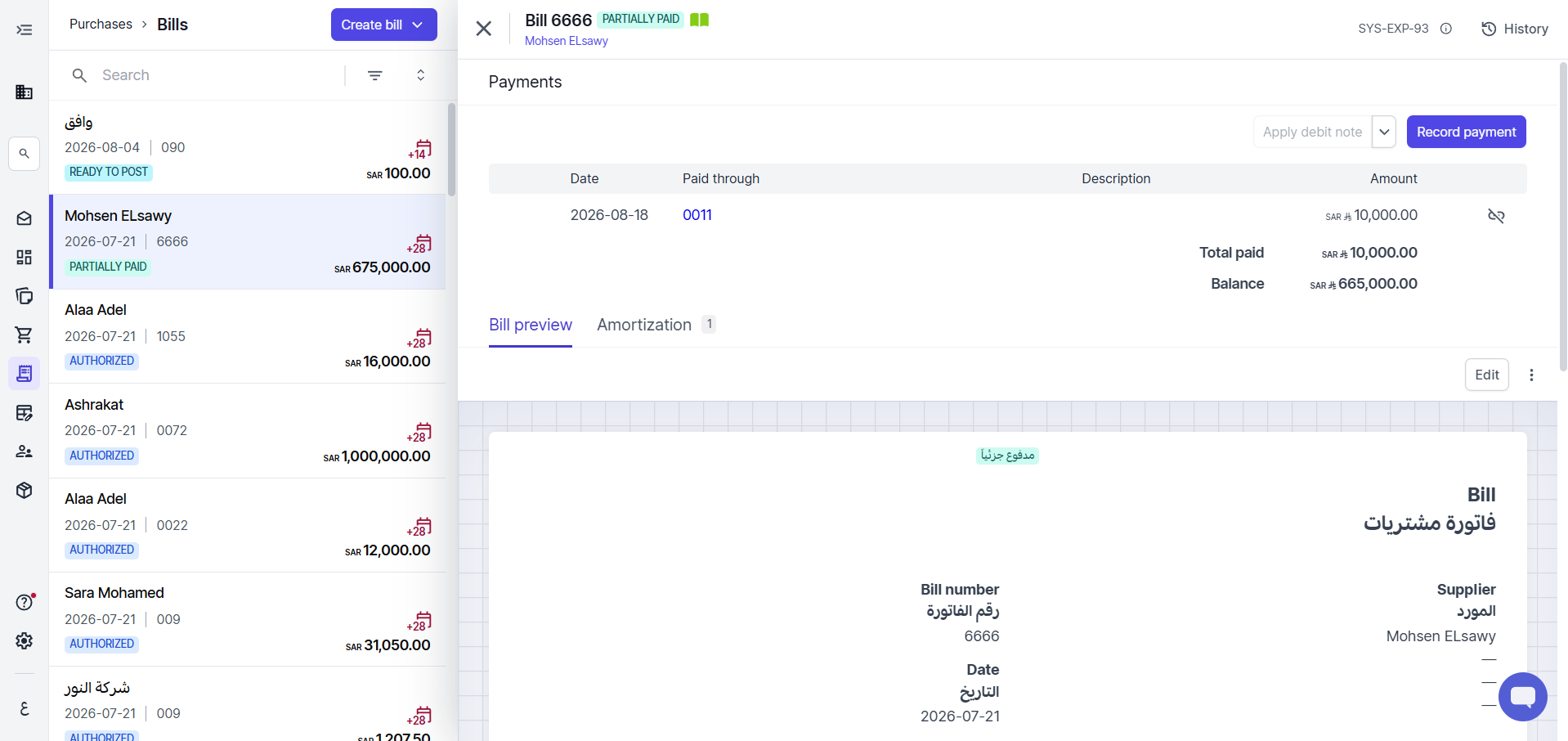Open the inbox envelope sidebar icon
1568x741 pixels.
coord(25,218)
